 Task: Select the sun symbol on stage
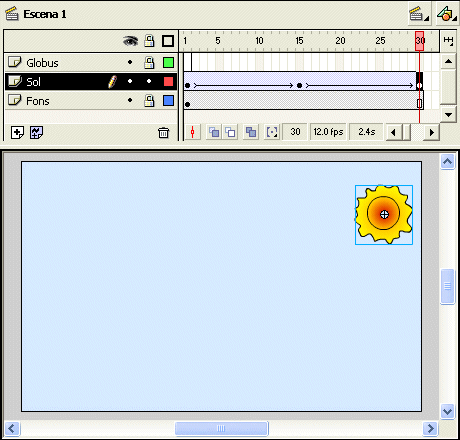384,215
